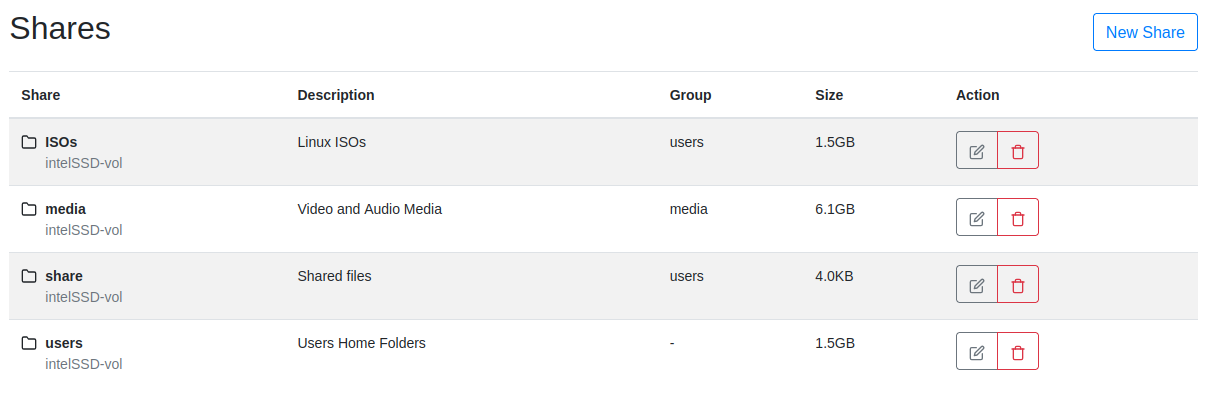Select the media share name
1208x401 pixels.
point(66,209)
